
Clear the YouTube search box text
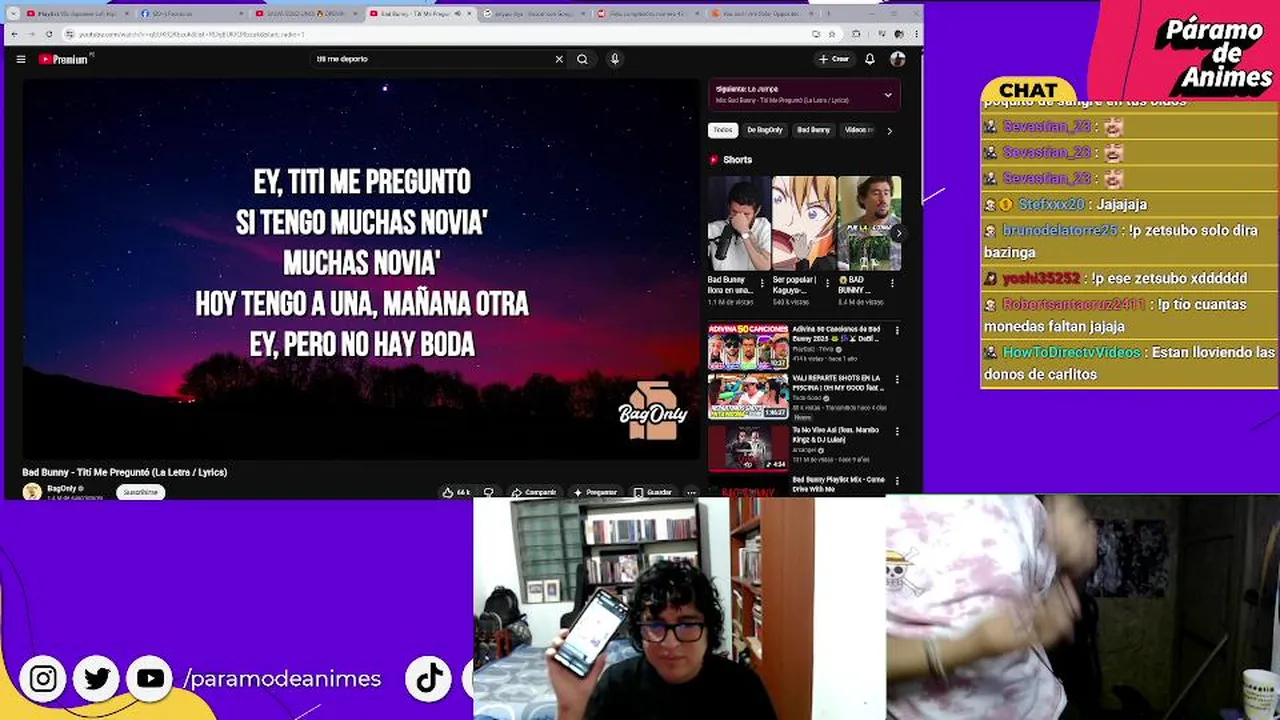click(x=559, y=59)
